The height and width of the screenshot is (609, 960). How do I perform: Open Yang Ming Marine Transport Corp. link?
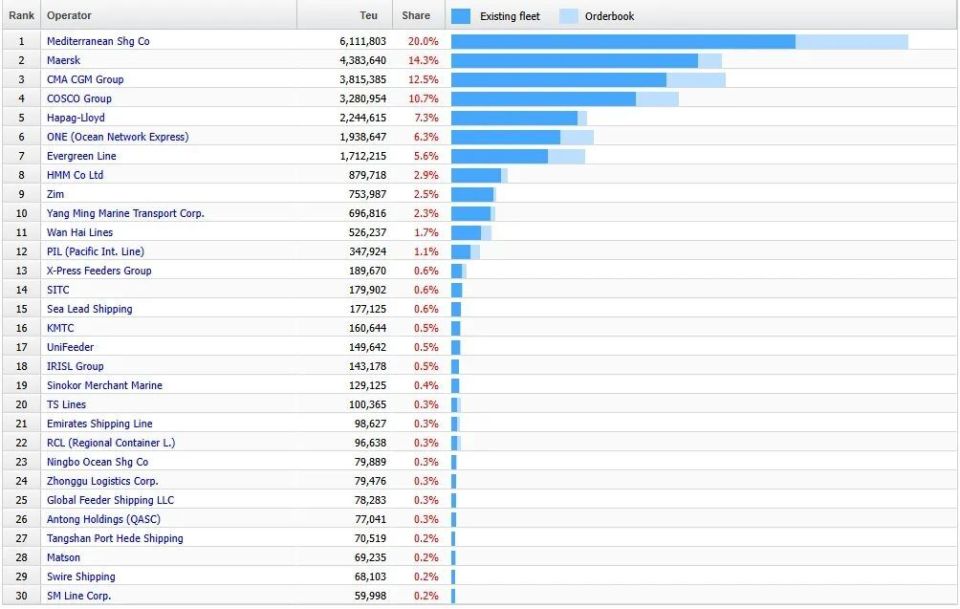(x=126, y=213)
